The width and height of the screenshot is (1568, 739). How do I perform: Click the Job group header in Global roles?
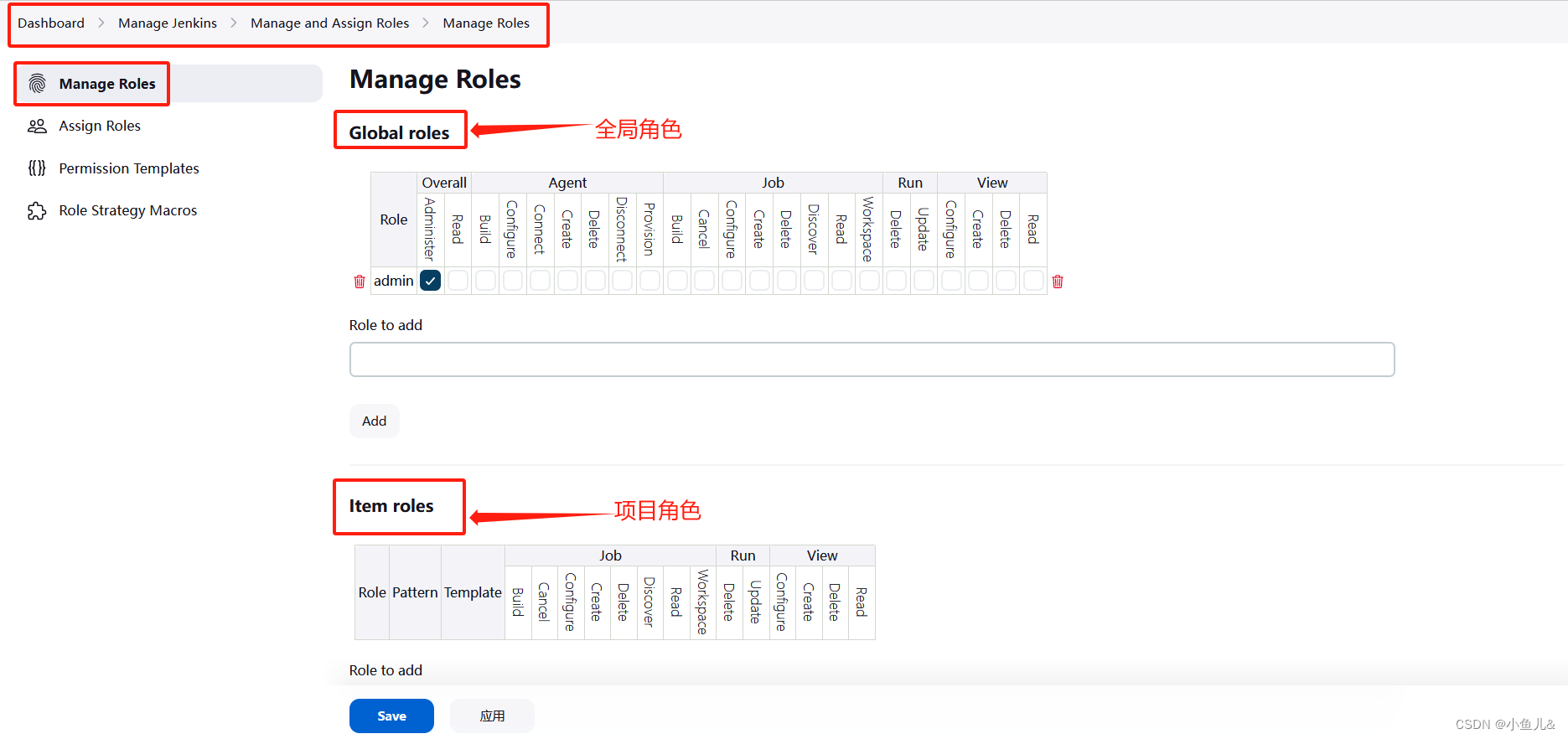point(773,183)
